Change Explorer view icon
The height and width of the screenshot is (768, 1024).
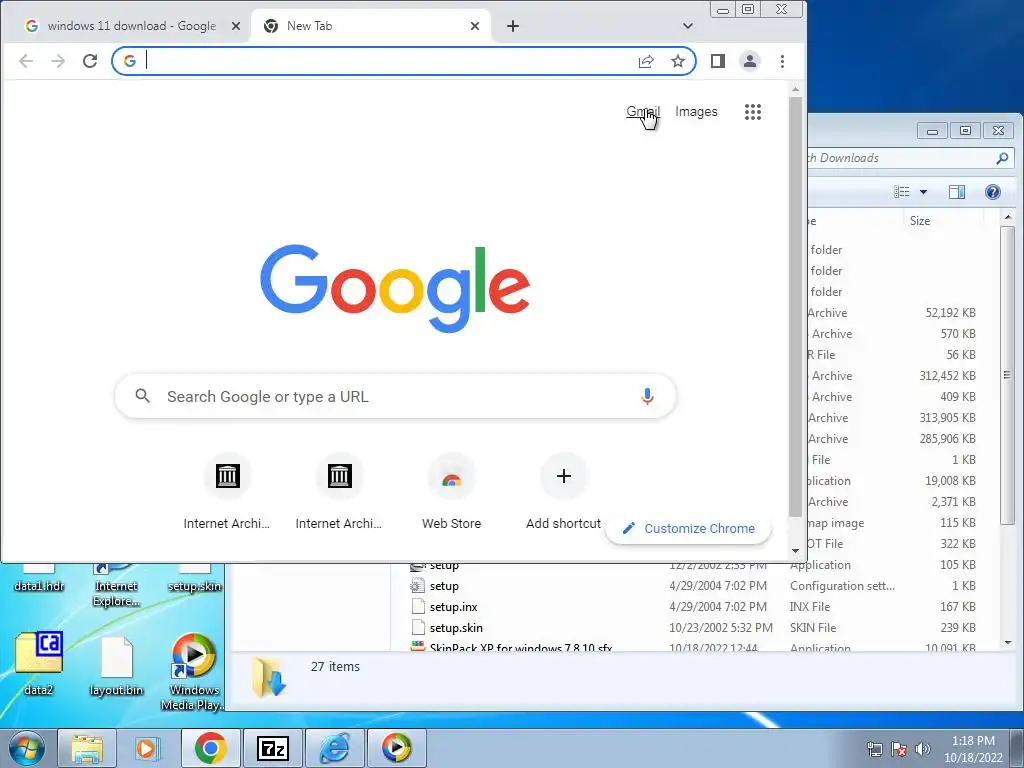pyautogui.click(x=902, y=191)
